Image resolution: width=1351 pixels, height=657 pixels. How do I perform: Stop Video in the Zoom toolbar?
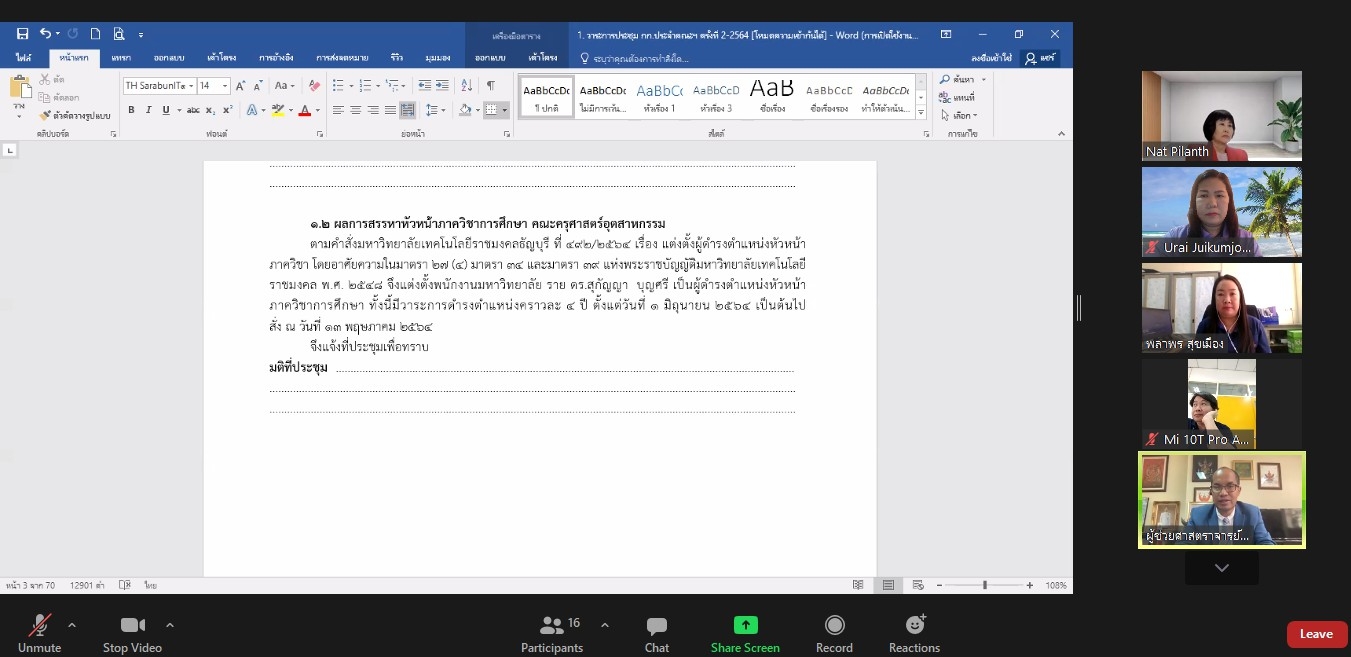point(132,634)
